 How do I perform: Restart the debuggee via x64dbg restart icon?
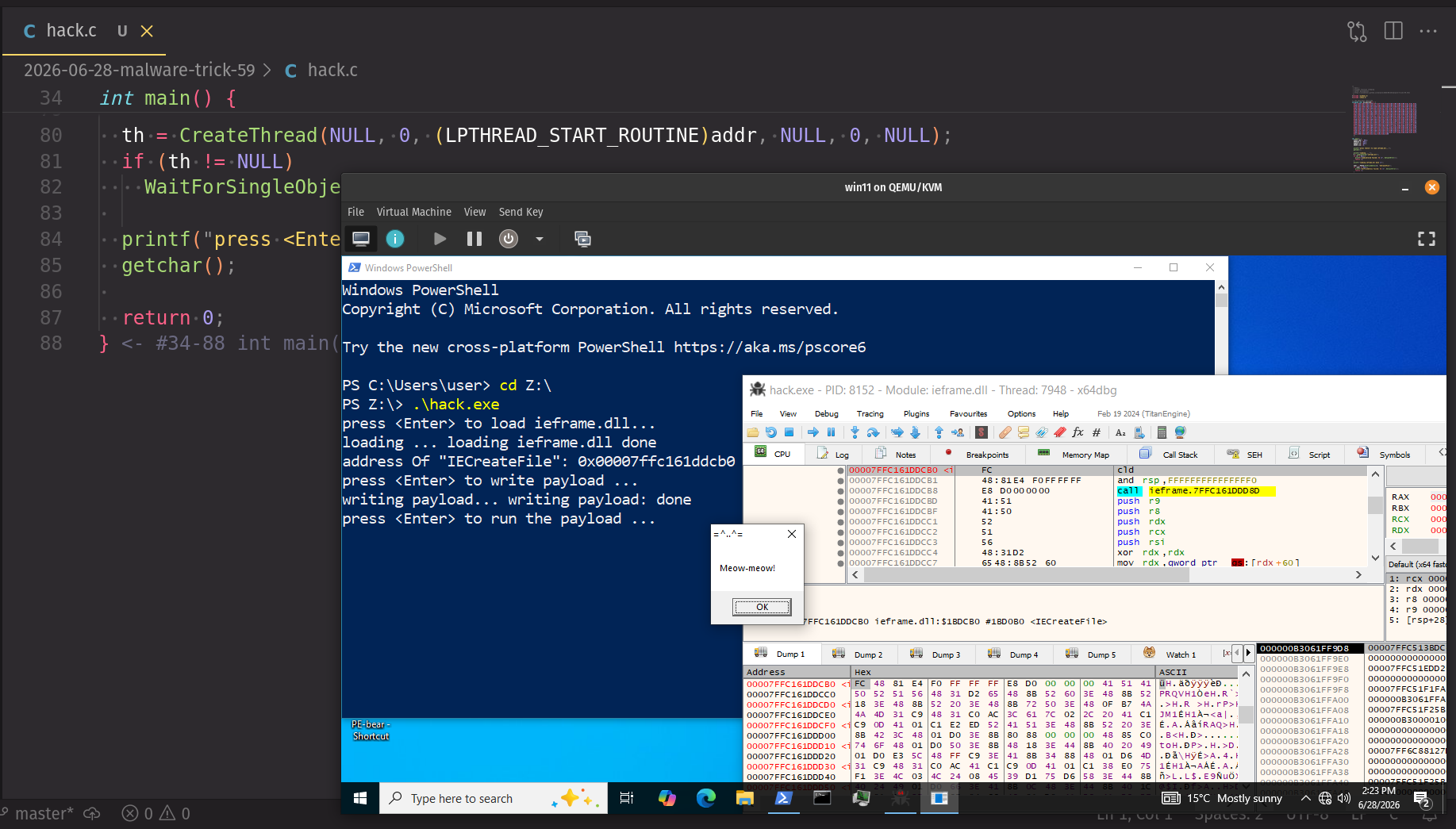point(770,432)
